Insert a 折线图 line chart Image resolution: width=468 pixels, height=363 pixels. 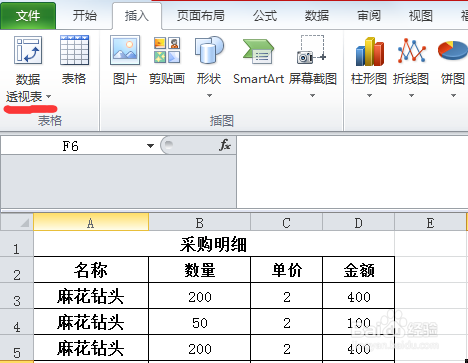pos(411,51)
